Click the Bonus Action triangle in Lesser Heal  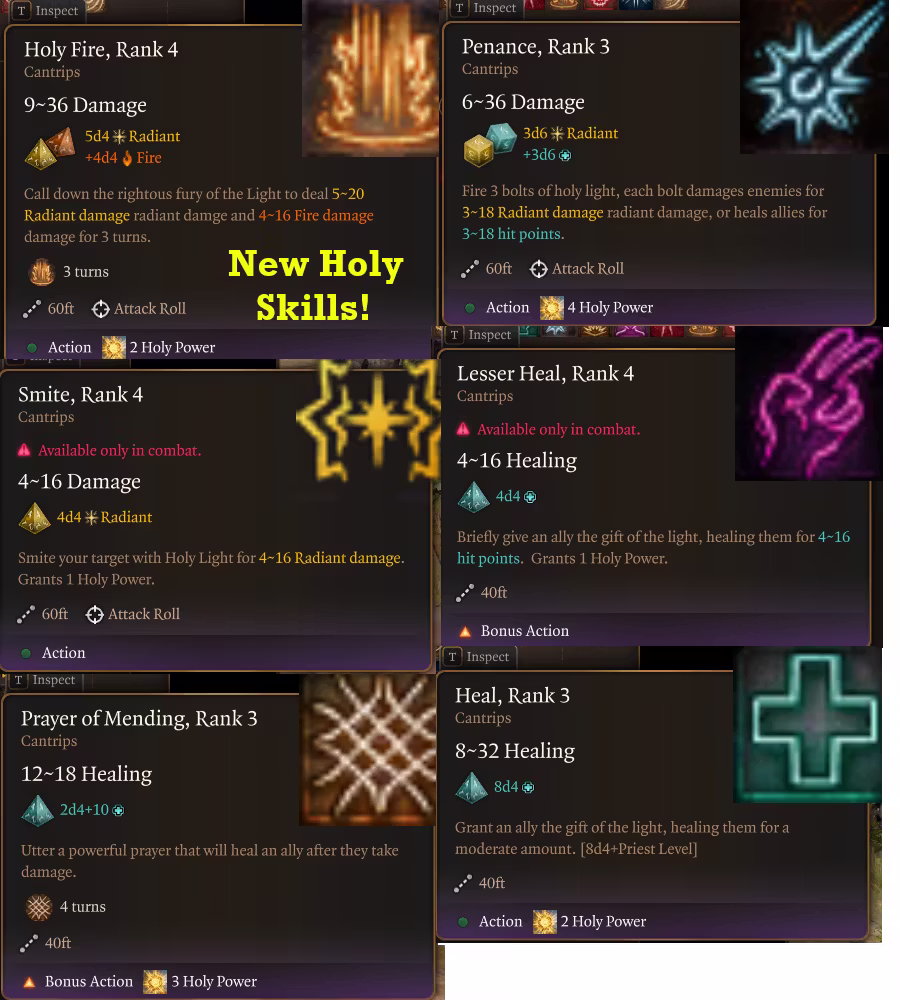[x=465, y=631]
